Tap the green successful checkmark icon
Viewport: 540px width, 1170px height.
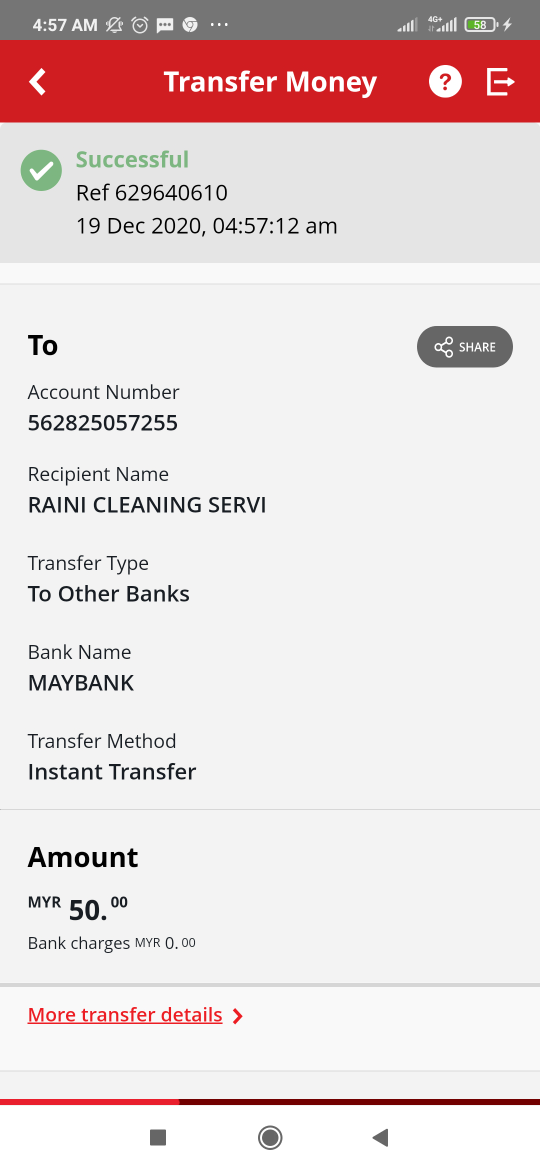41,171
